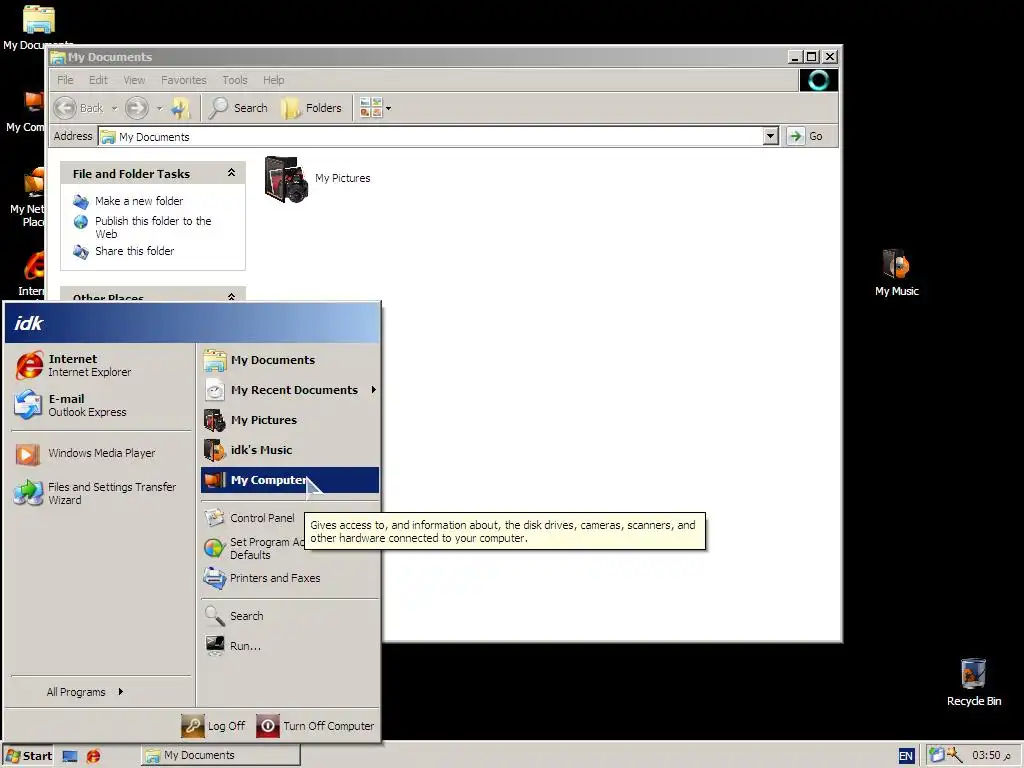Open idk's Music folder

coord(289,450)
